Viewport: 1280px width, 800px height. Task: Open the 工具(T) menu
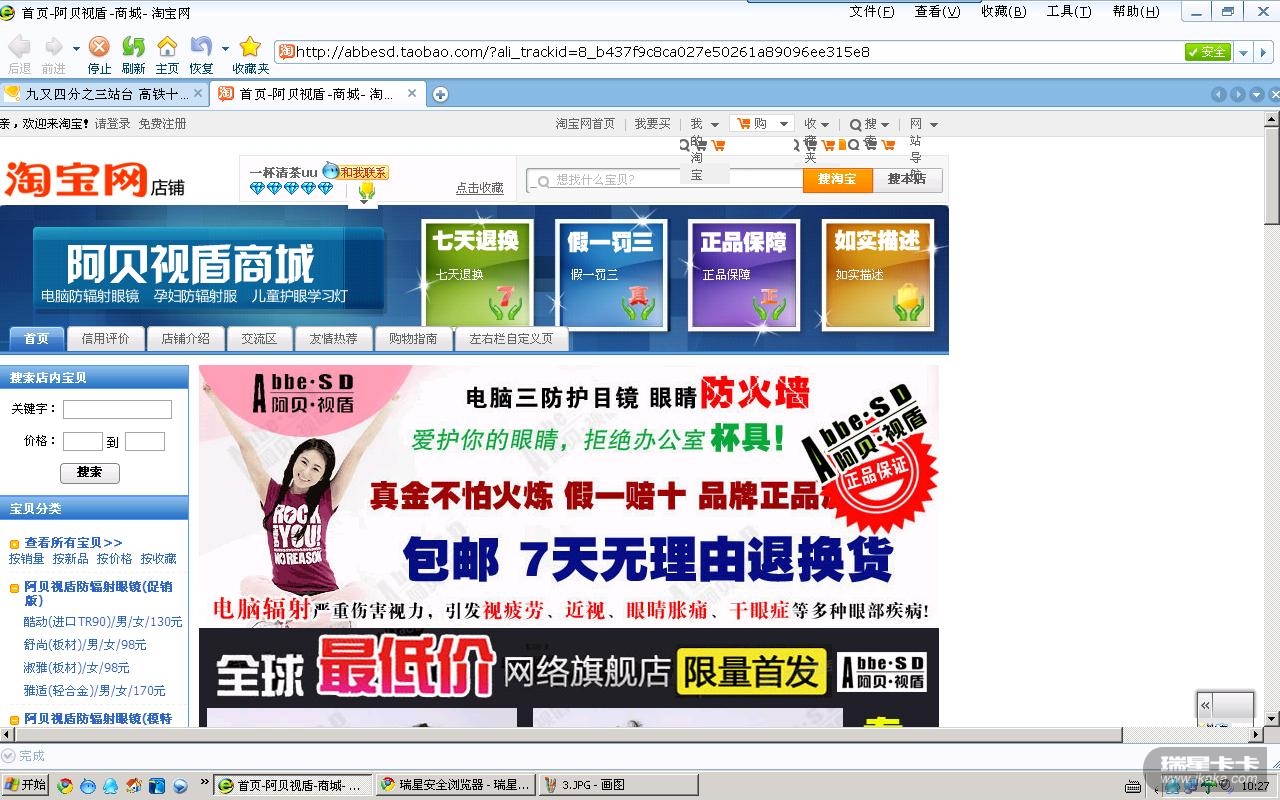[1069, 12]
